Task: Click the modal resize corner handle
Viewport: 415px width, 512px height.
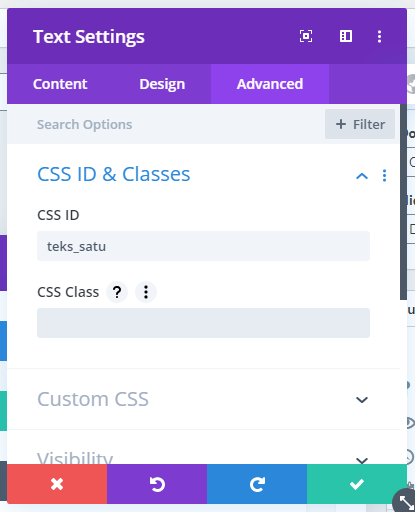Action: coord(405,501)
